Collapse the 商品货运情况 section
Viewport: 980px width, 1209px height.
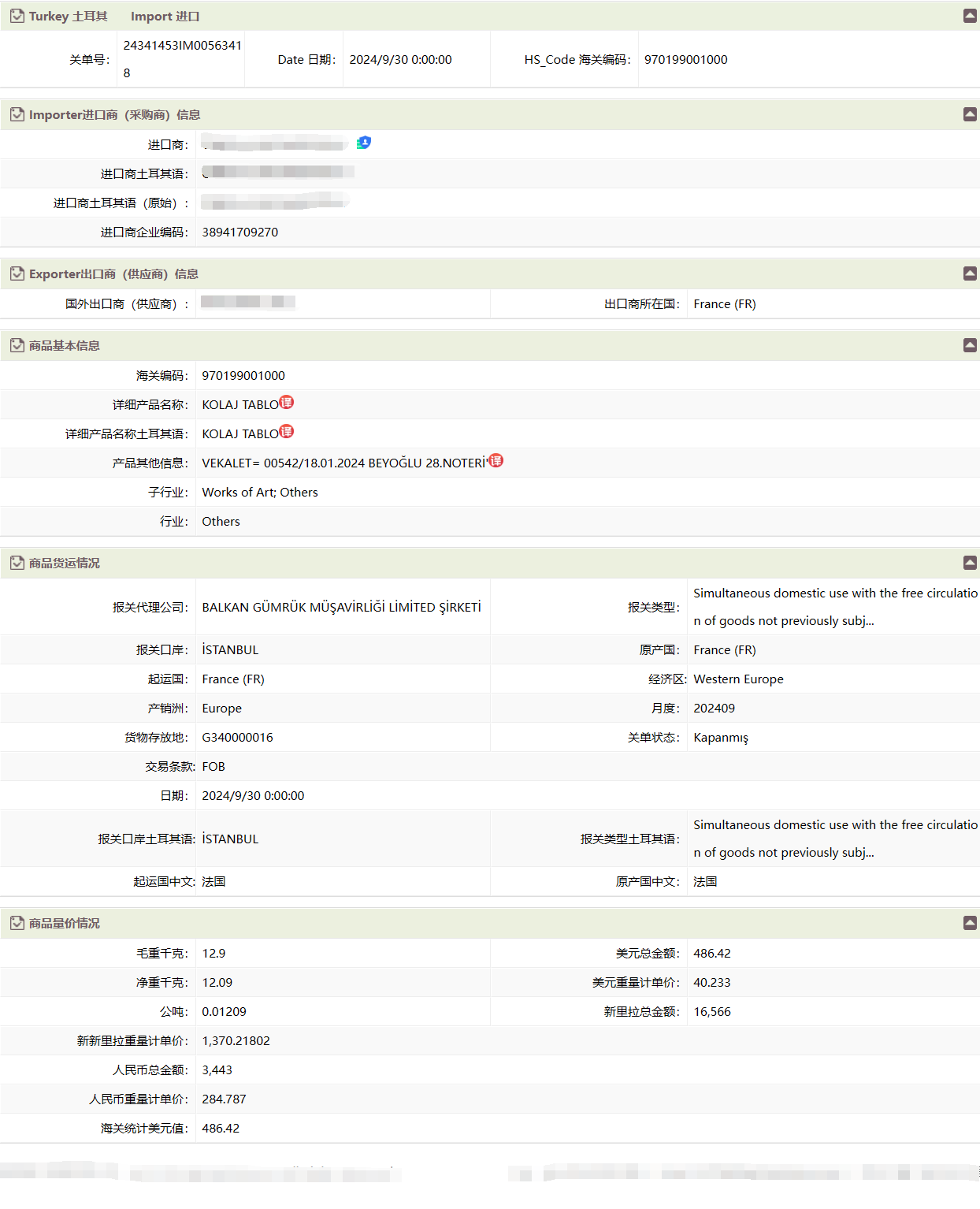pyautogui.click(x=970, y=563)
